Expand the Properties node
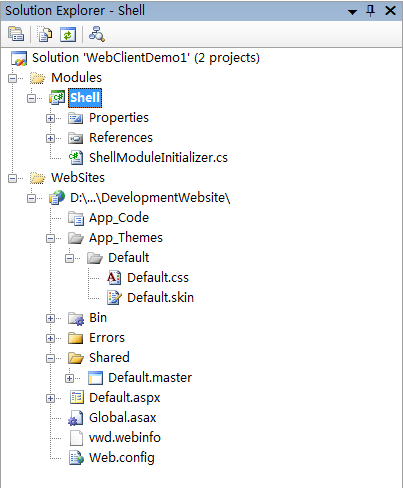 pyautogui.click(x=51, y=119)
